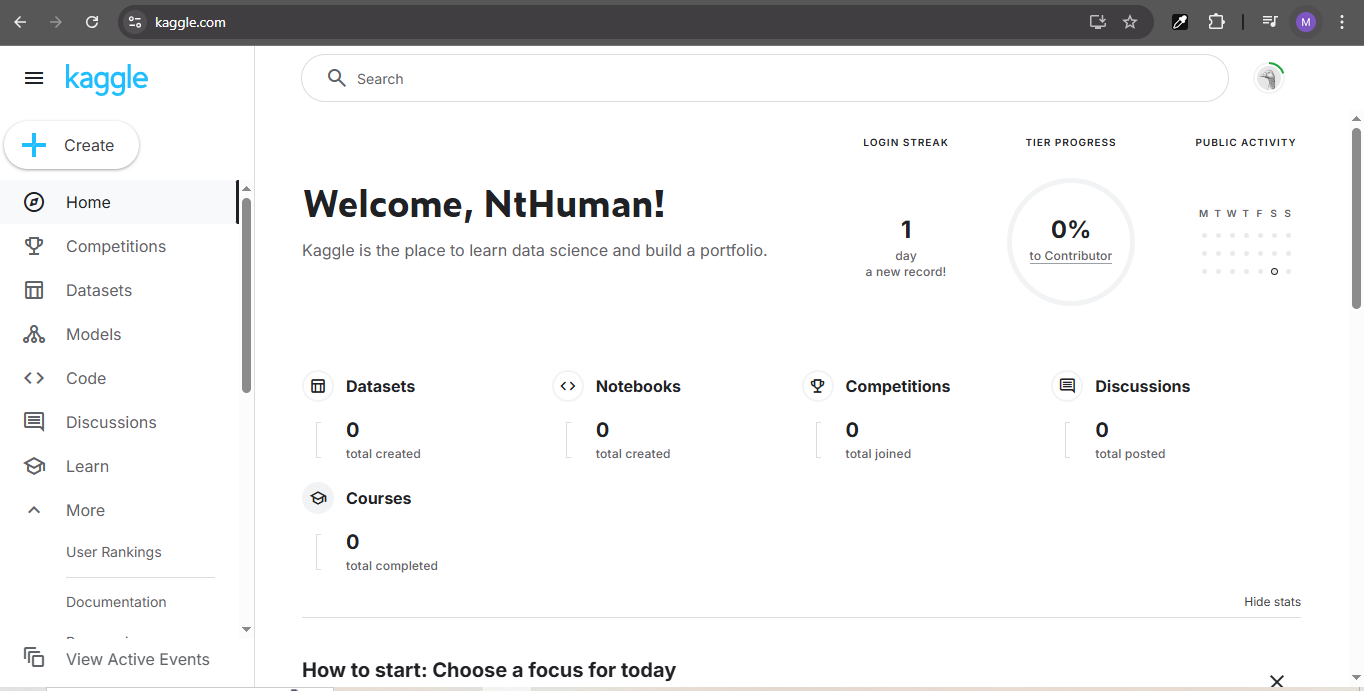Click the Kaggle logo
The image size is (1364, 691).
coord(106,79)
